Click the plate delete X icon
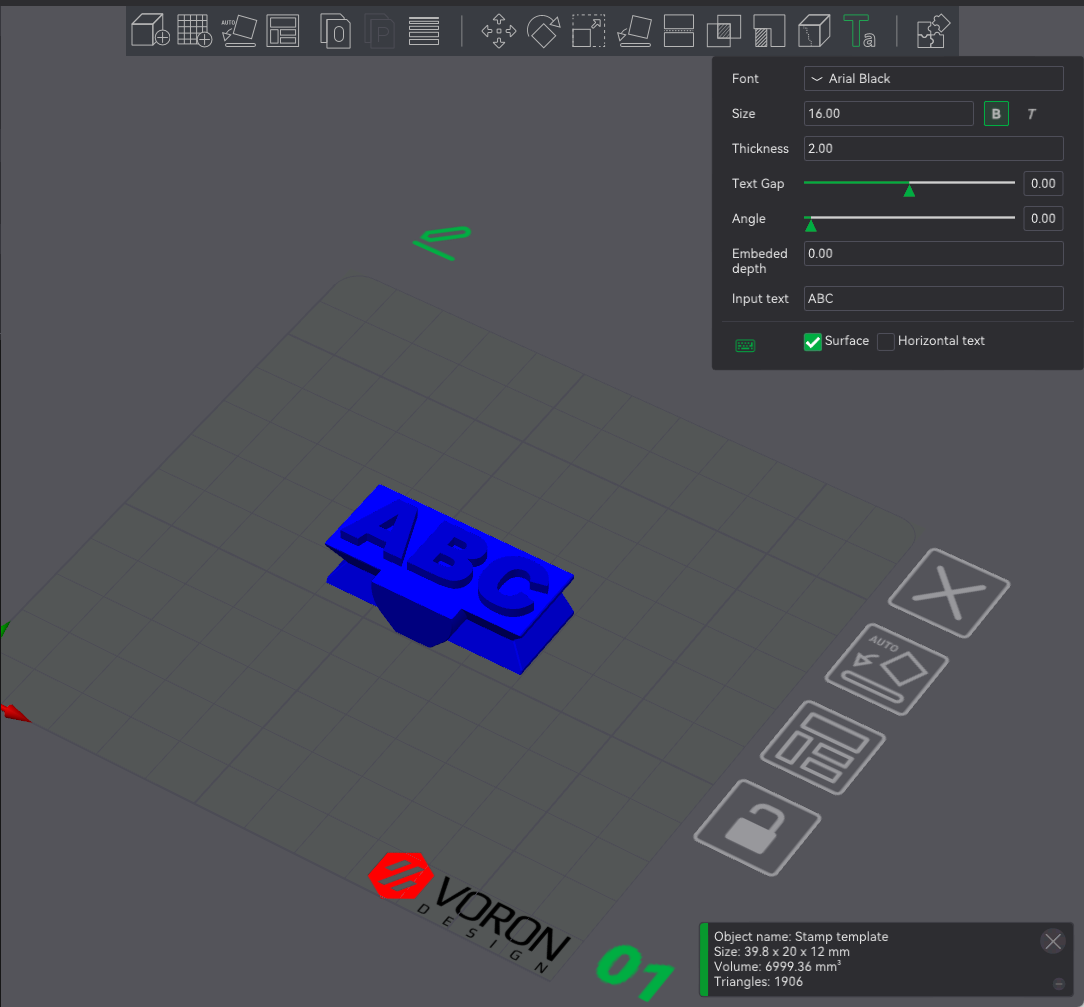This screenshot has height=1007, width=1084. 948,592
